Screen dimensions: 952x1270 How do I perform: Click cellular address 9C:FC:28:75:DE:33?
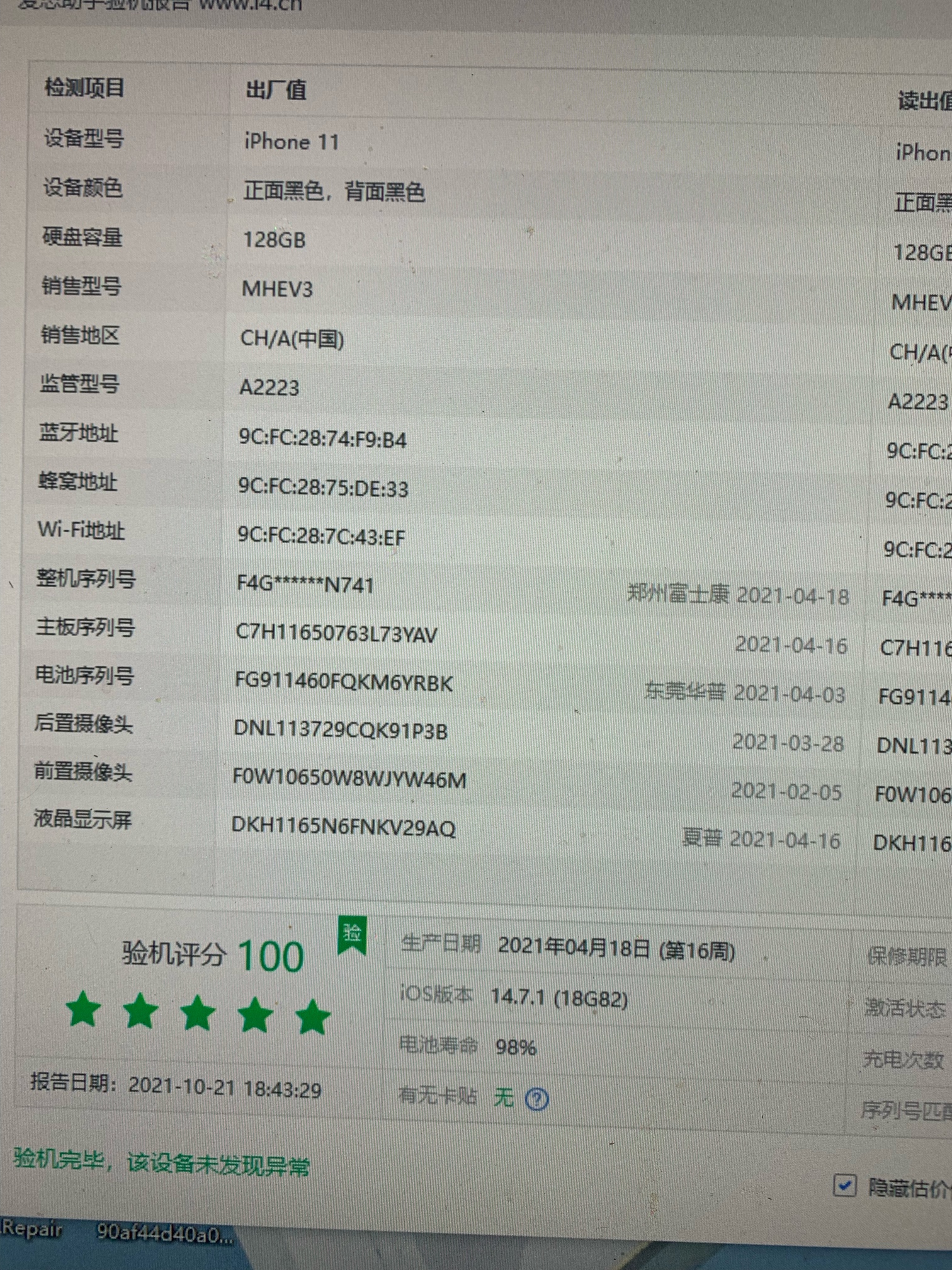pyautogui.click(x=323, y=488)
